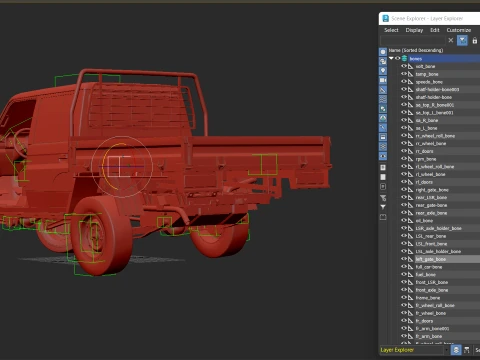This screenshot has height=360, width=480.
Task: Click the Scene Explorer app icon in the title bar
Action: coord(385,18)
